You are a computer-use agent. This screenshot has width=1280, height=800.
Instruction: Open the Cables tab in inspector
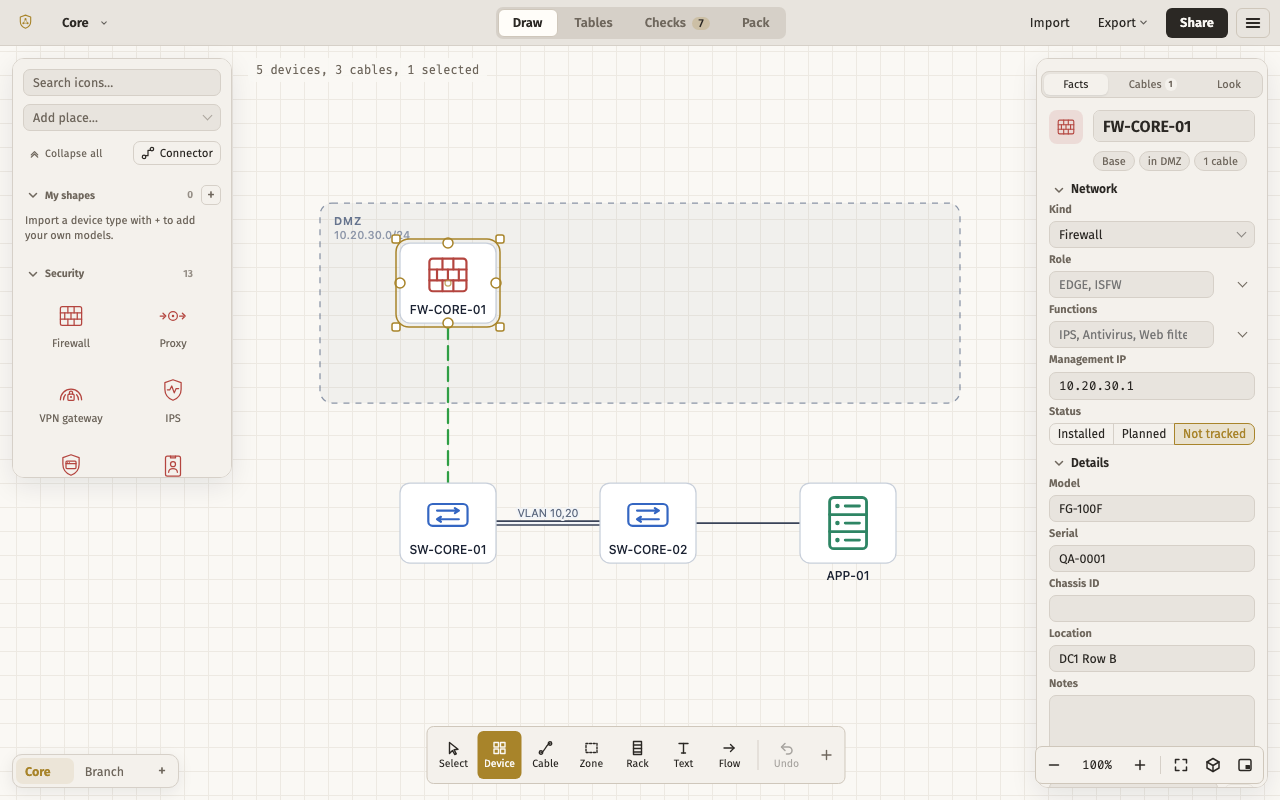[1152, 84]
